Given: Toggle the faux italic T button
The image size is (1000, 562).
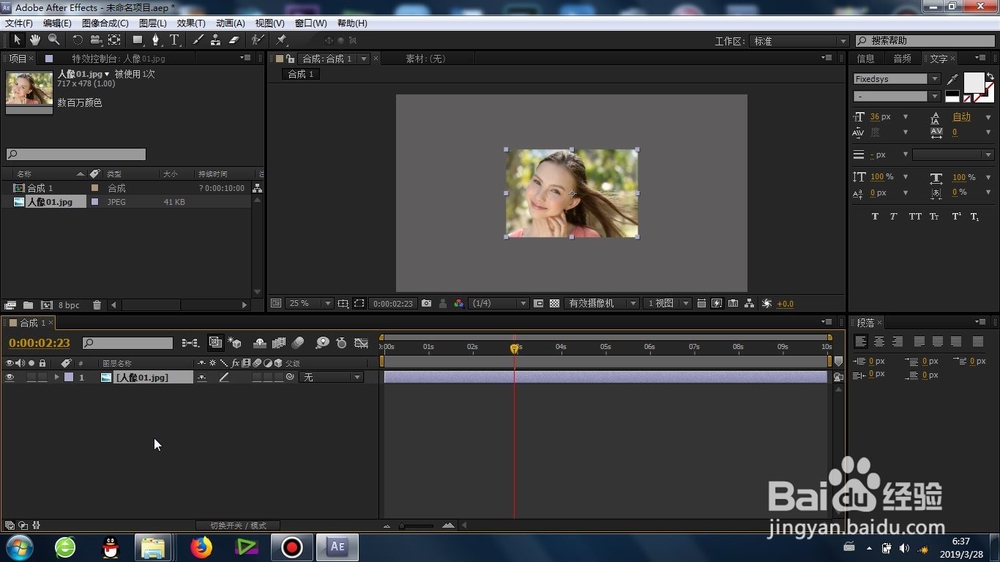Looking at the screenshot, I should tap(893, 217).
